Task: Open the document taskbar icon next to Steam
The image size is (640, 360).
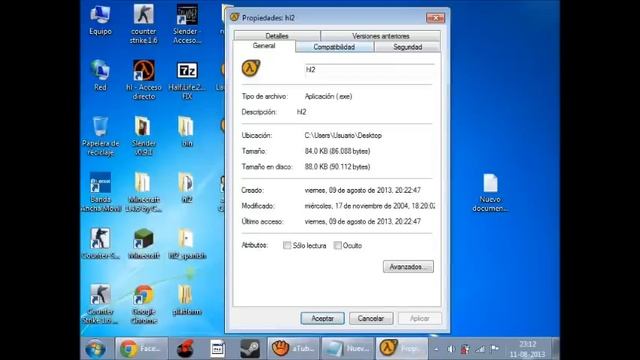Action: 217,349
